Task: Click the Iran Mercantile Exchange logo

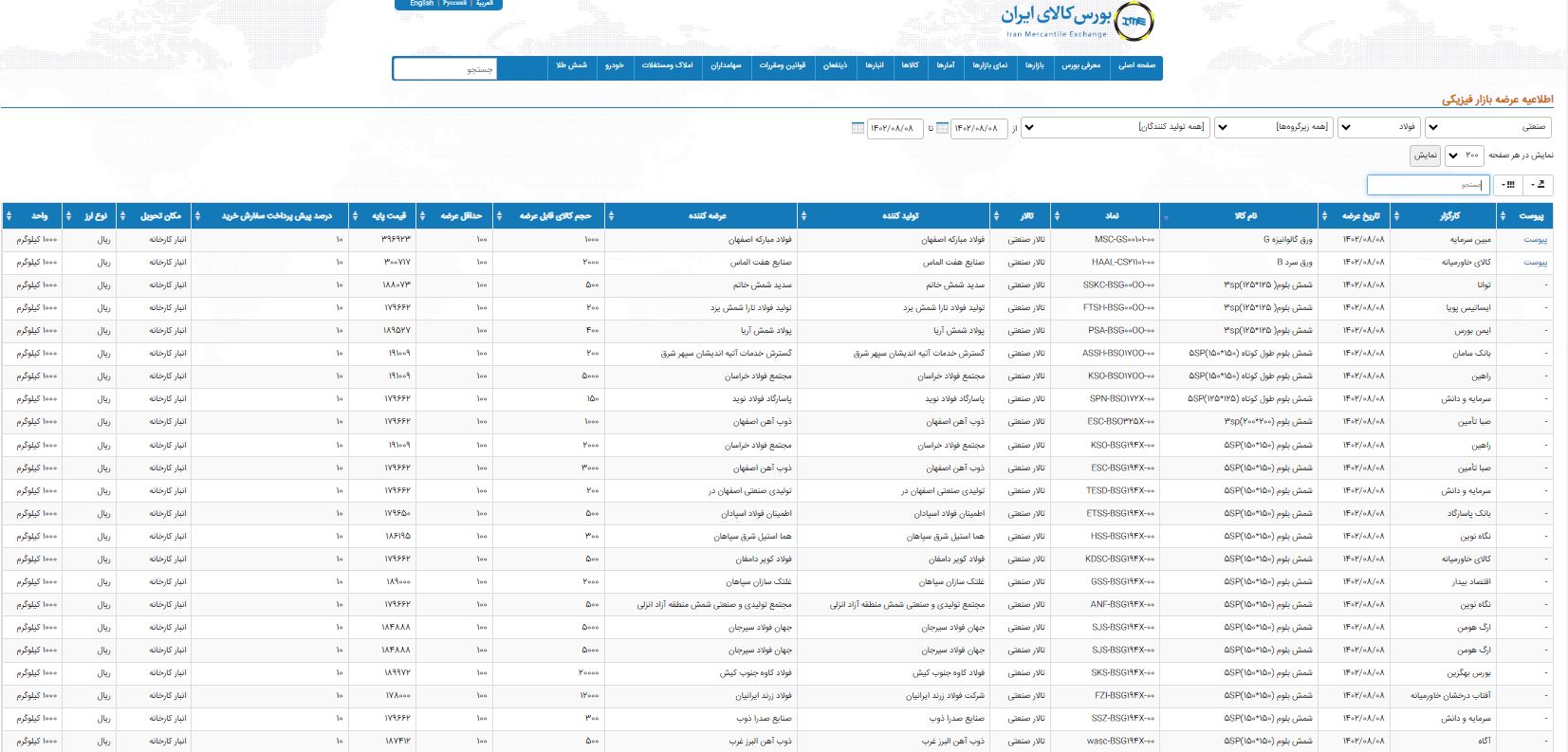Action: 1077,21
